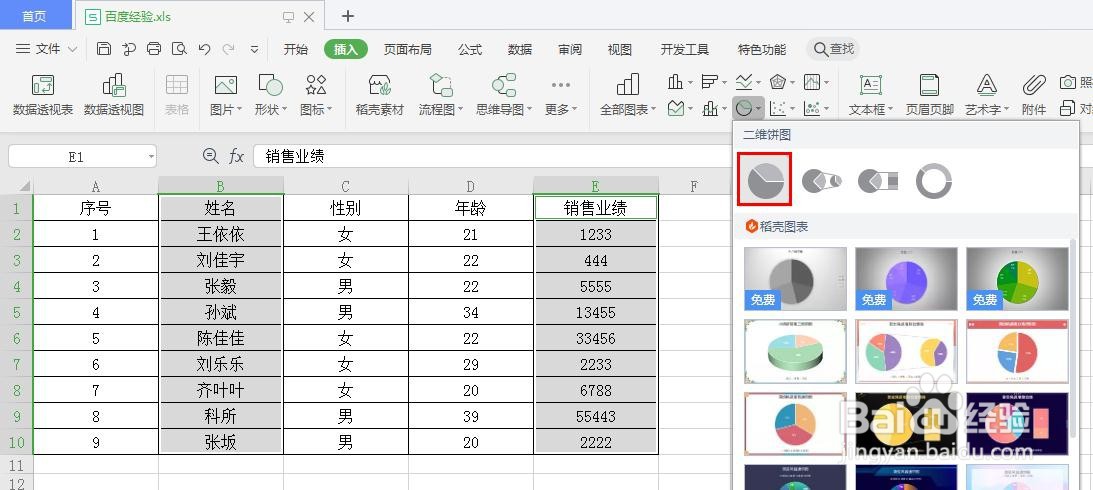Click the 图标 icons library button
This screenshot has width=1093, height=490.
coord(316,86)
